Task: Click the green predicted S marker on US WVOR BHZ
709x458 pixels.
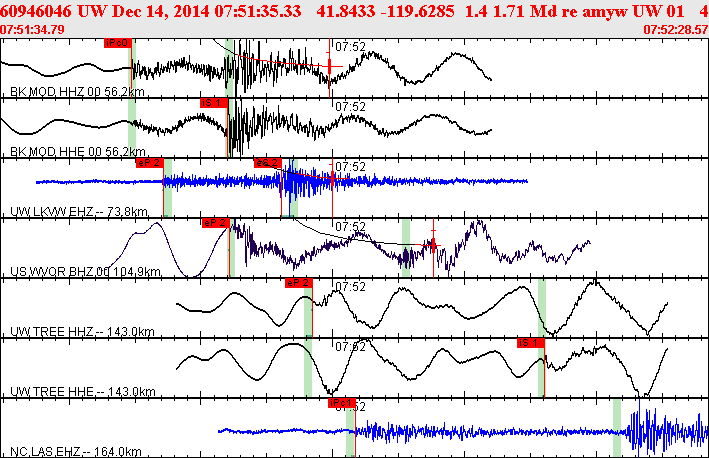Action: 406,248
